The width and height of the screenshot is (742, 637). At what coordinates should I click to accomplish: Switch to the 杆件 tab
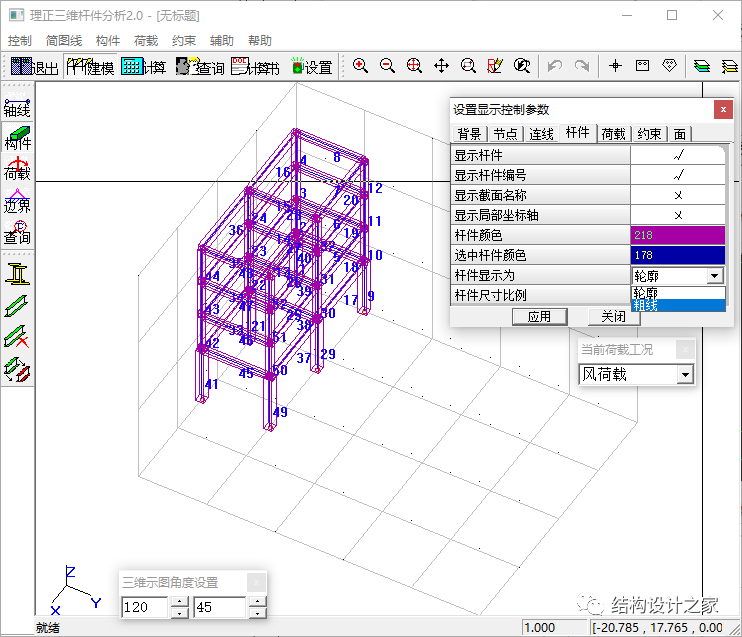tap(578, 133)
